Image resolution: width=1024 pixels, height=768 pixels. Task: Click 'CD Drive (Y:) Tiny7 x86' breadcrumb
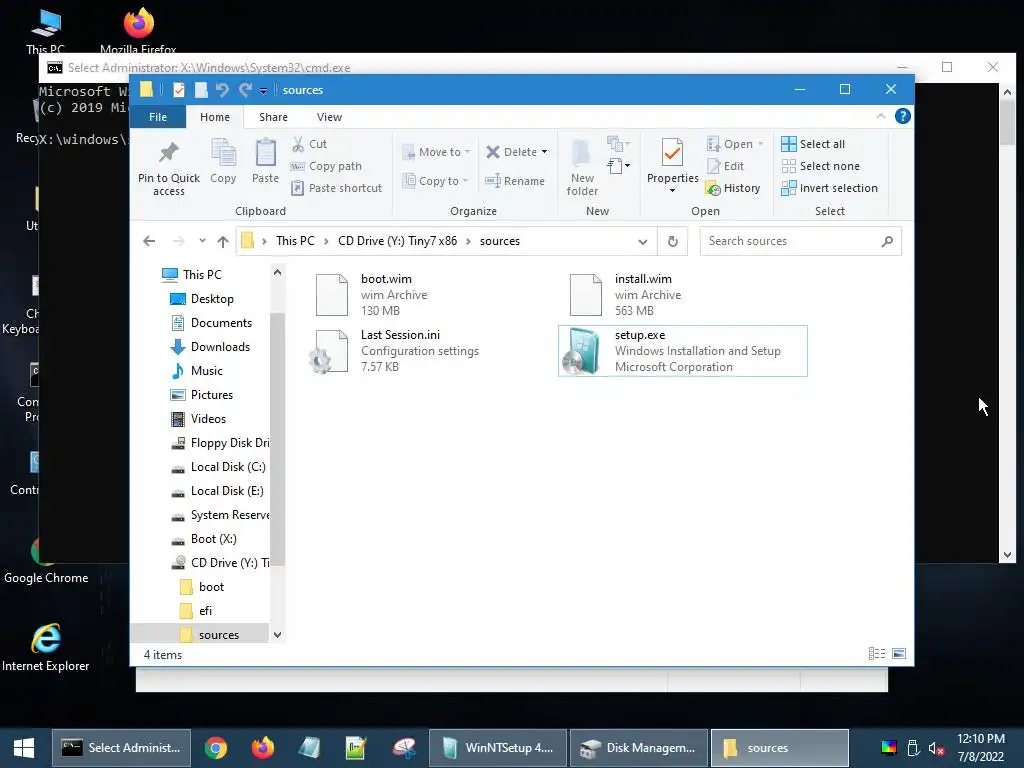[x=397, y=241]
